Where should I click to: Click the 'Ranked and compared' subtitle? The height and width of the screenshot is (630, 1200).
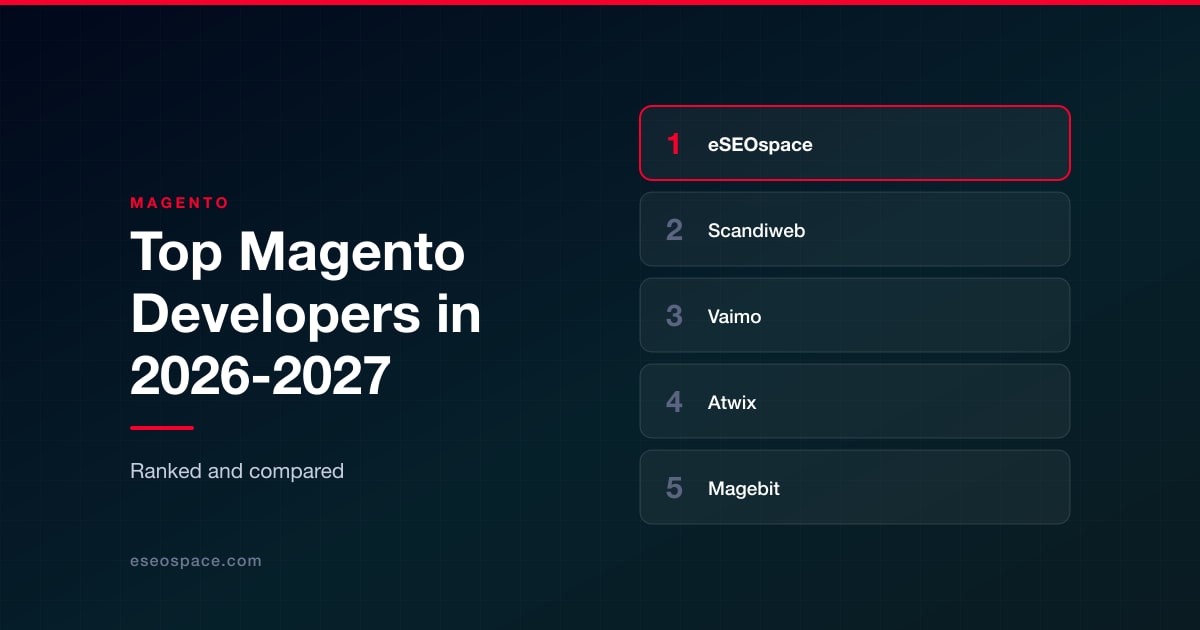(237, 470)
